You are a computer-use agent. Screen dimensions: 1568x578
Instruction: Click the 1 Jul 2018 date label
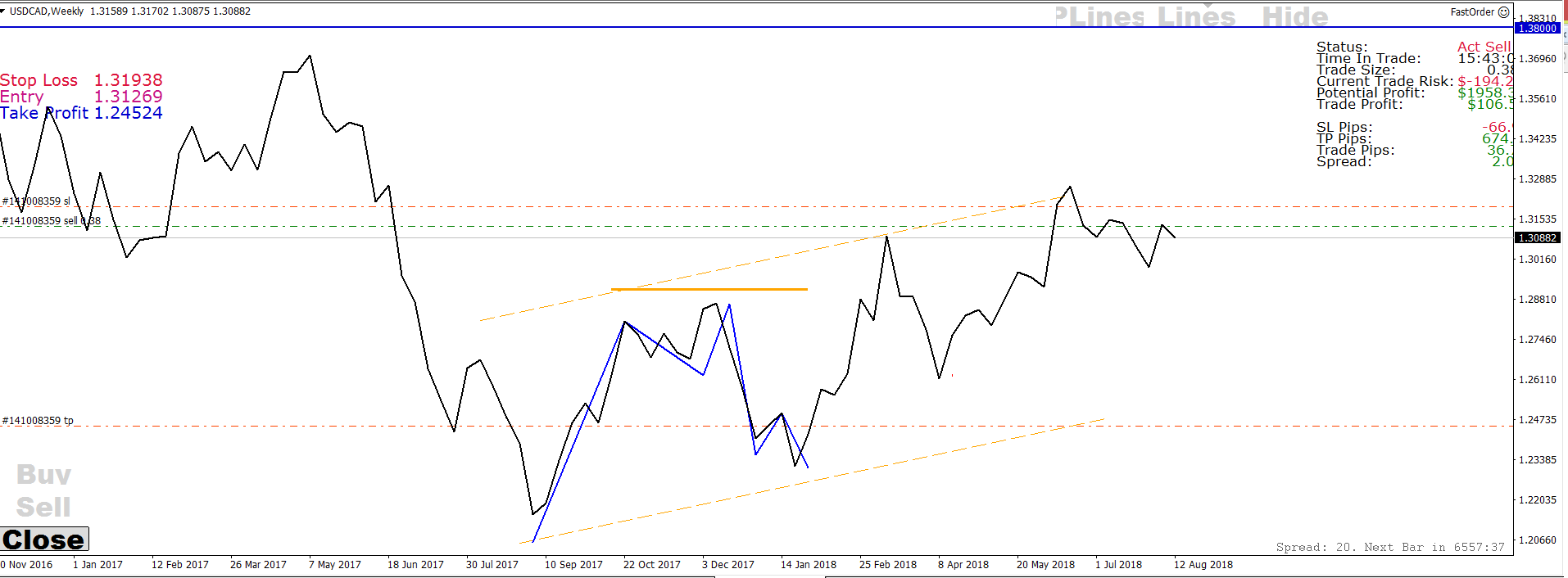tap(1118, 565)
